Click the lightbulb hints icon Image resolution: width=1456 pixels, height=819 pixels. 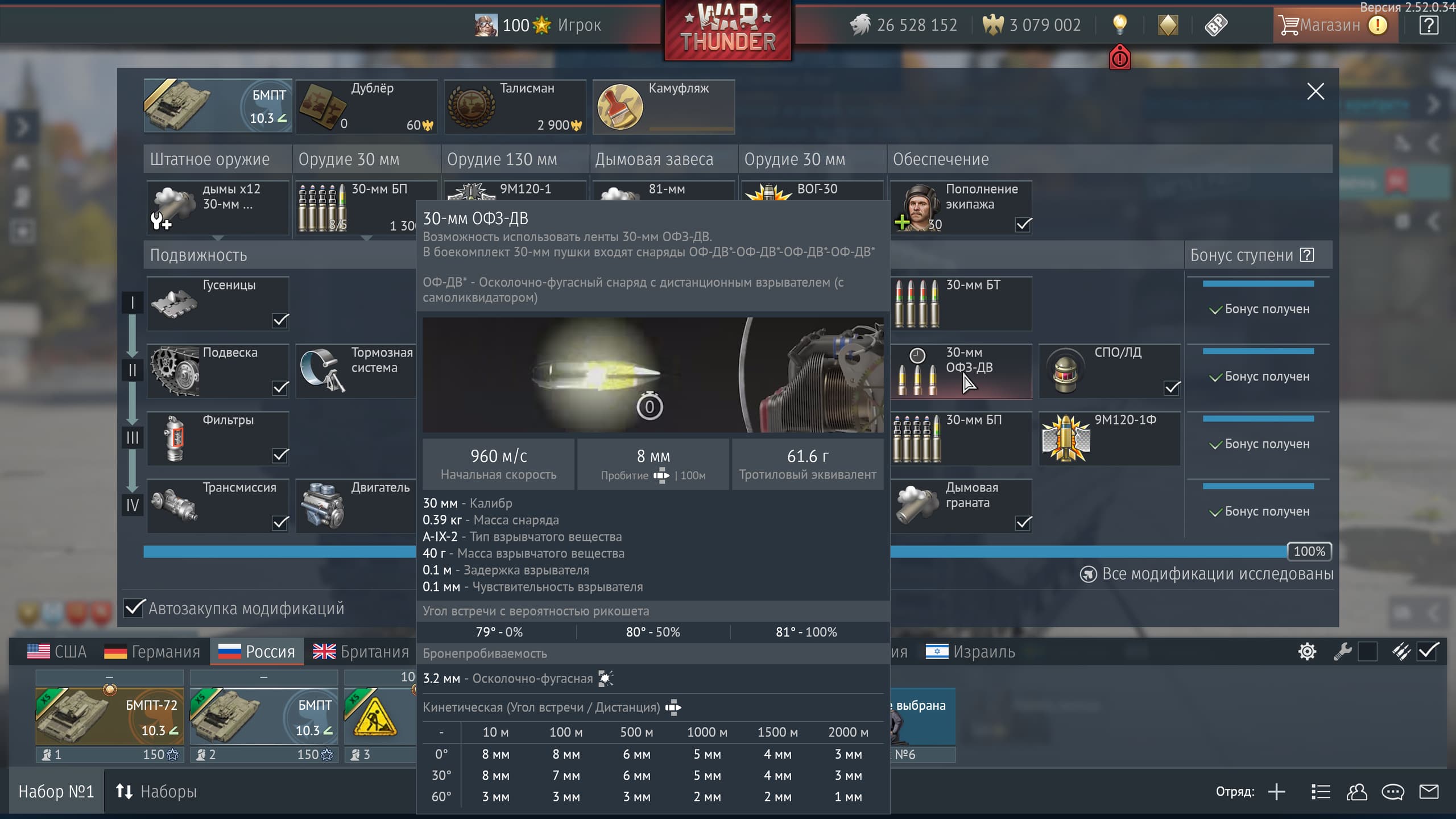pos(1119,24)
